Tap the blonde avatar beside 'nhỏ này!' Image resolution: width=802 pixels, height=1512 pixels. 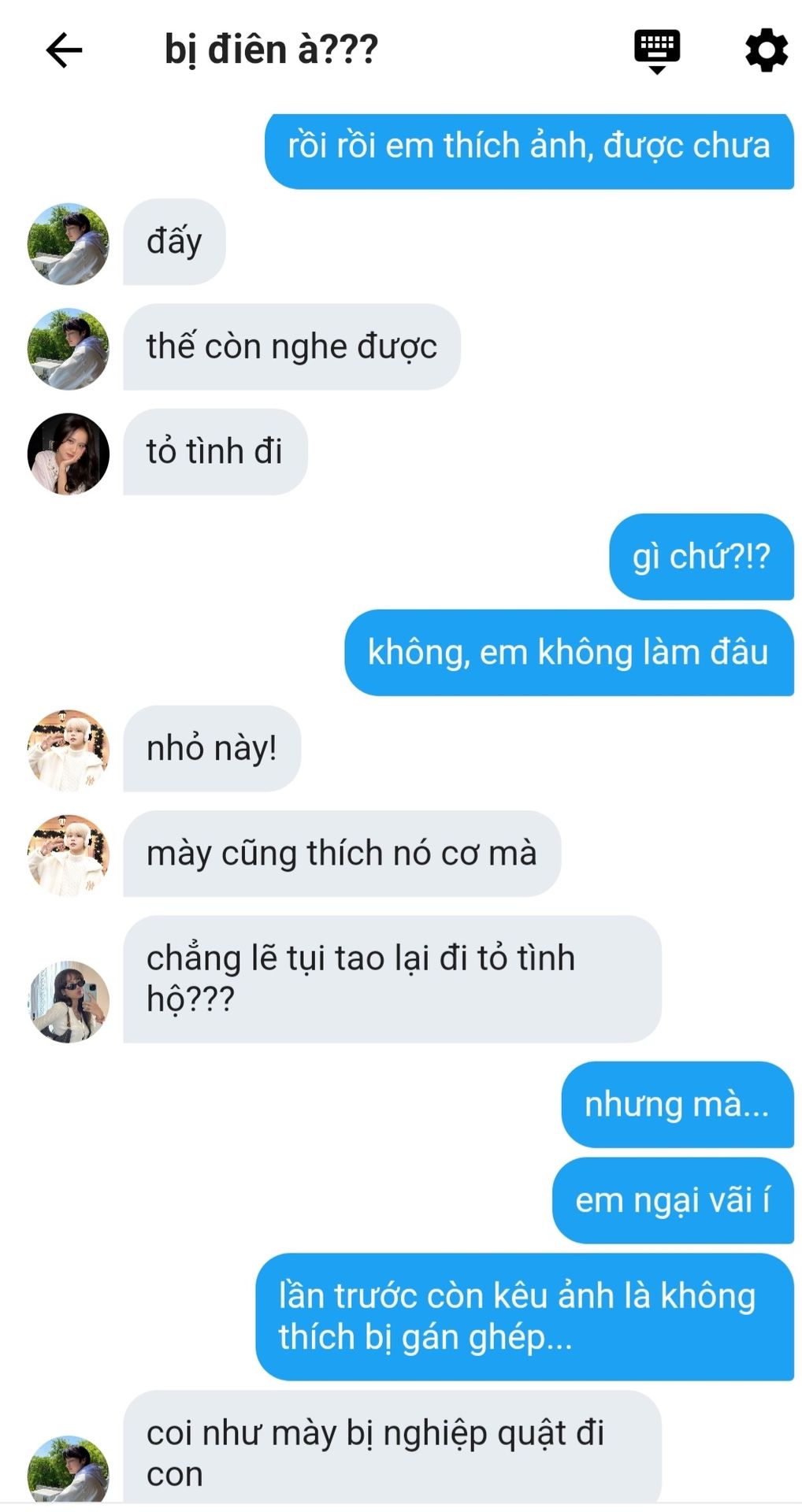tap(69, 750)
